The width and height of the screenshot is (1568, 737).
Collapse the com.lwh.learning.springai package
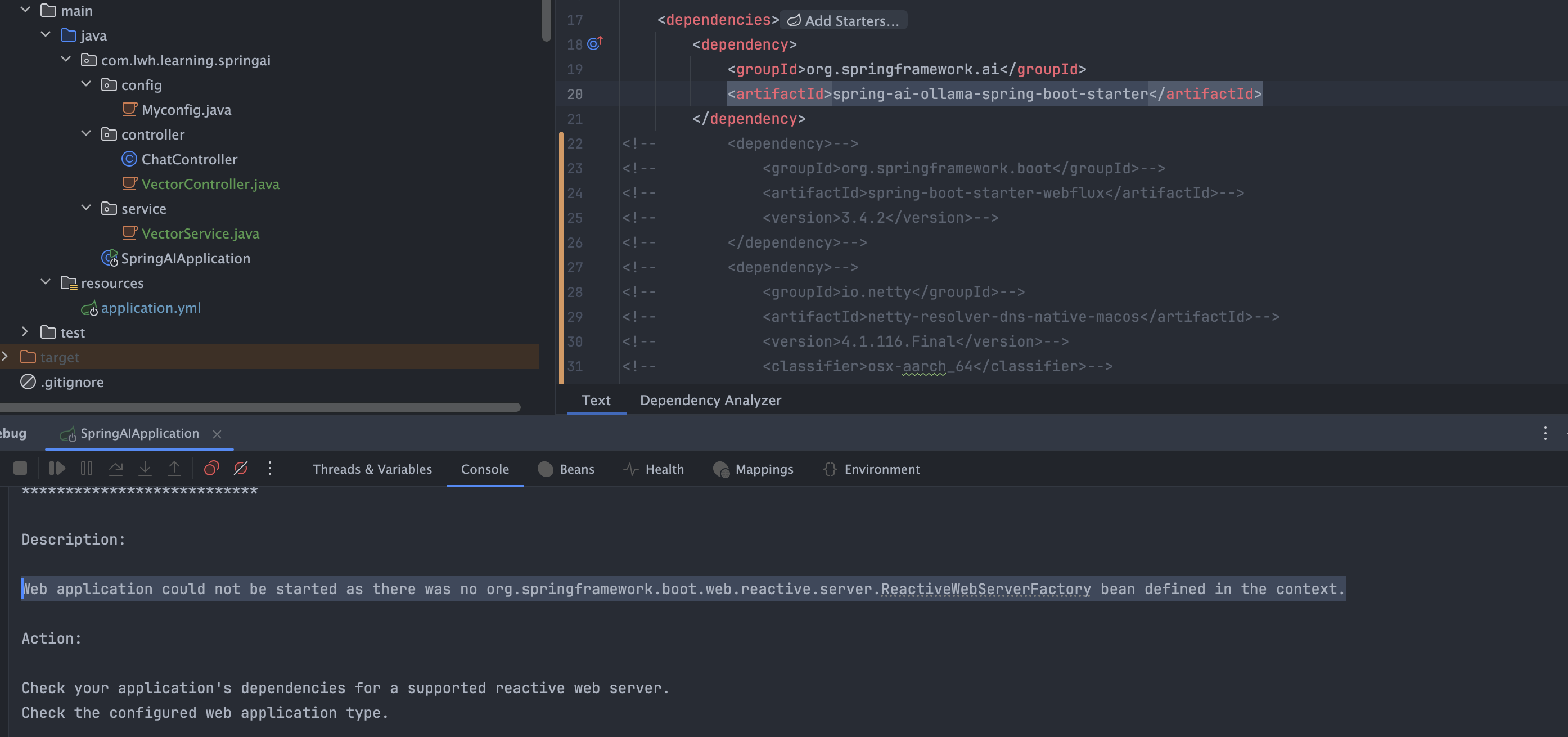tap(66, 59)
